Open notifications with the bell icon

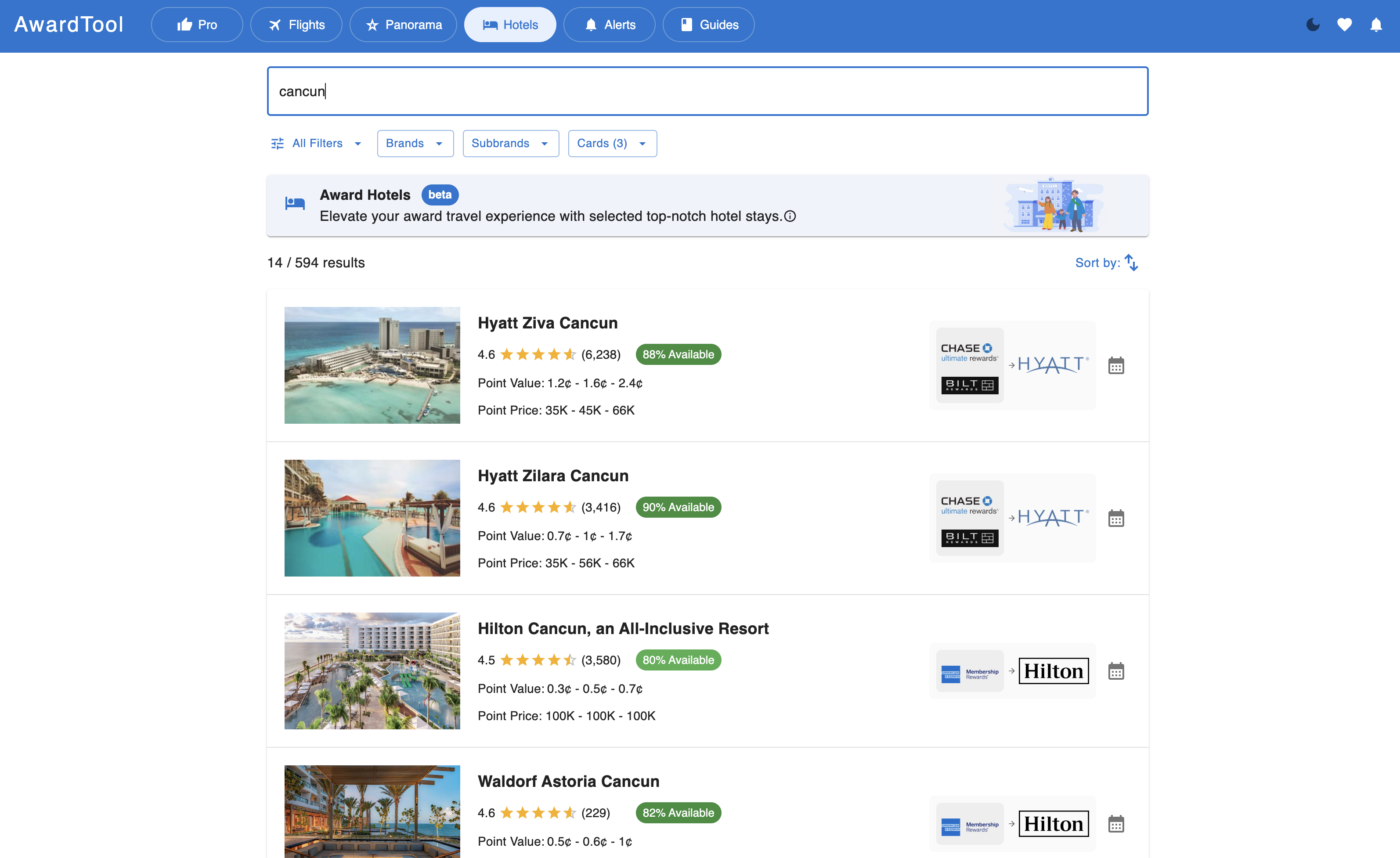pyautogui.click(x=1377, y=25)
